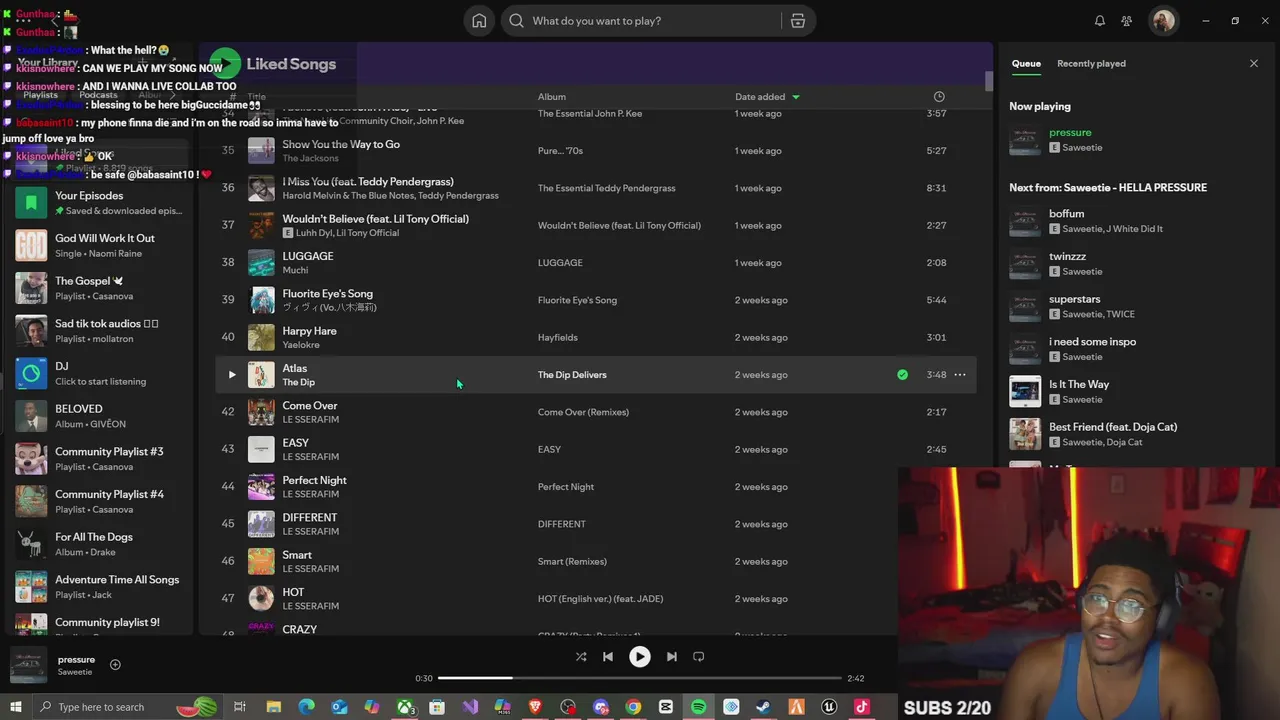The image size is (1280, 720).
Task: Open Your Episodes in library
Action: point(100,203)
